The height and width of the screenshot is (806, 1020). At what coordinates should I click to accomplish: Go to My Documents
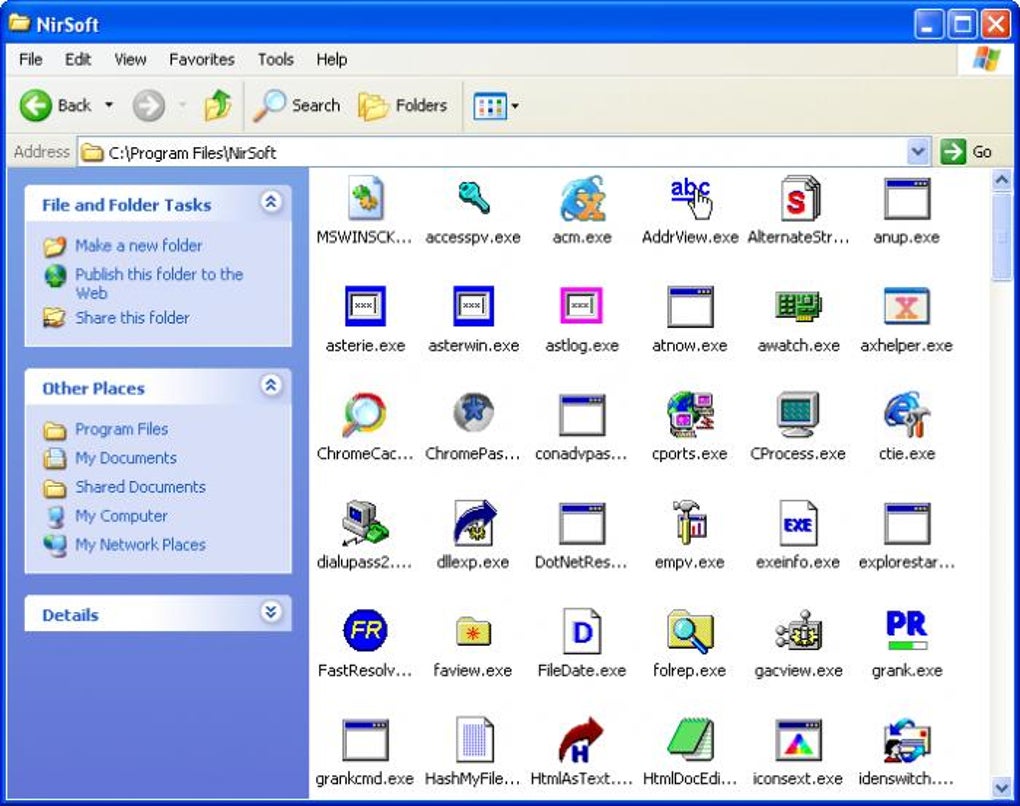(126, 458)
